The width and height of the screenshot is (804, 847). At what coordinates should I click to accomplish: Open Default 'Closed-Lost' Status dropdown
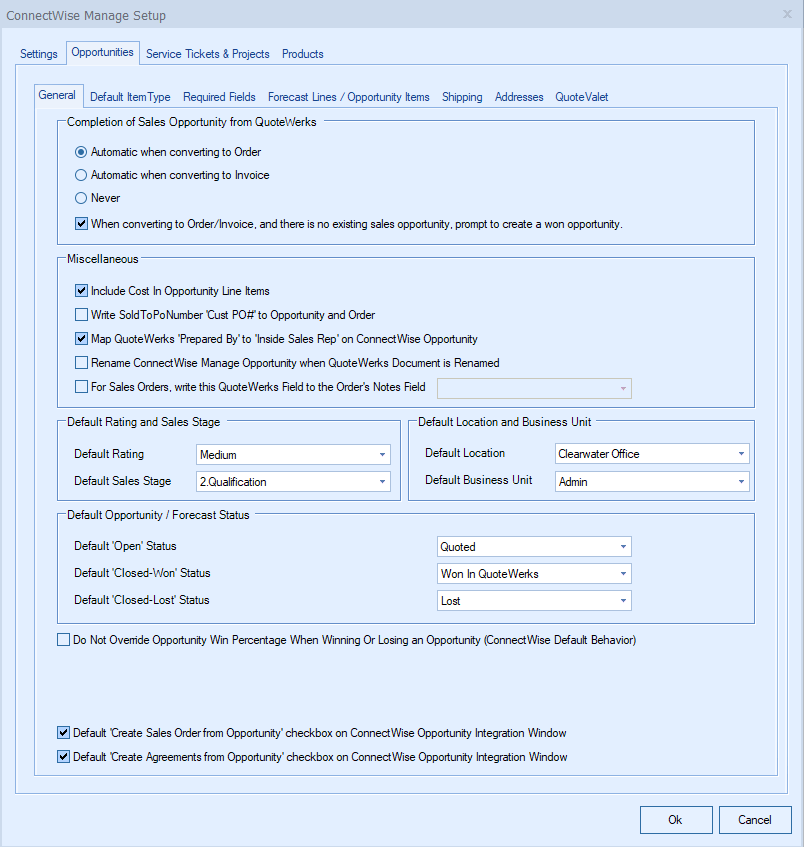pos(534,601)
